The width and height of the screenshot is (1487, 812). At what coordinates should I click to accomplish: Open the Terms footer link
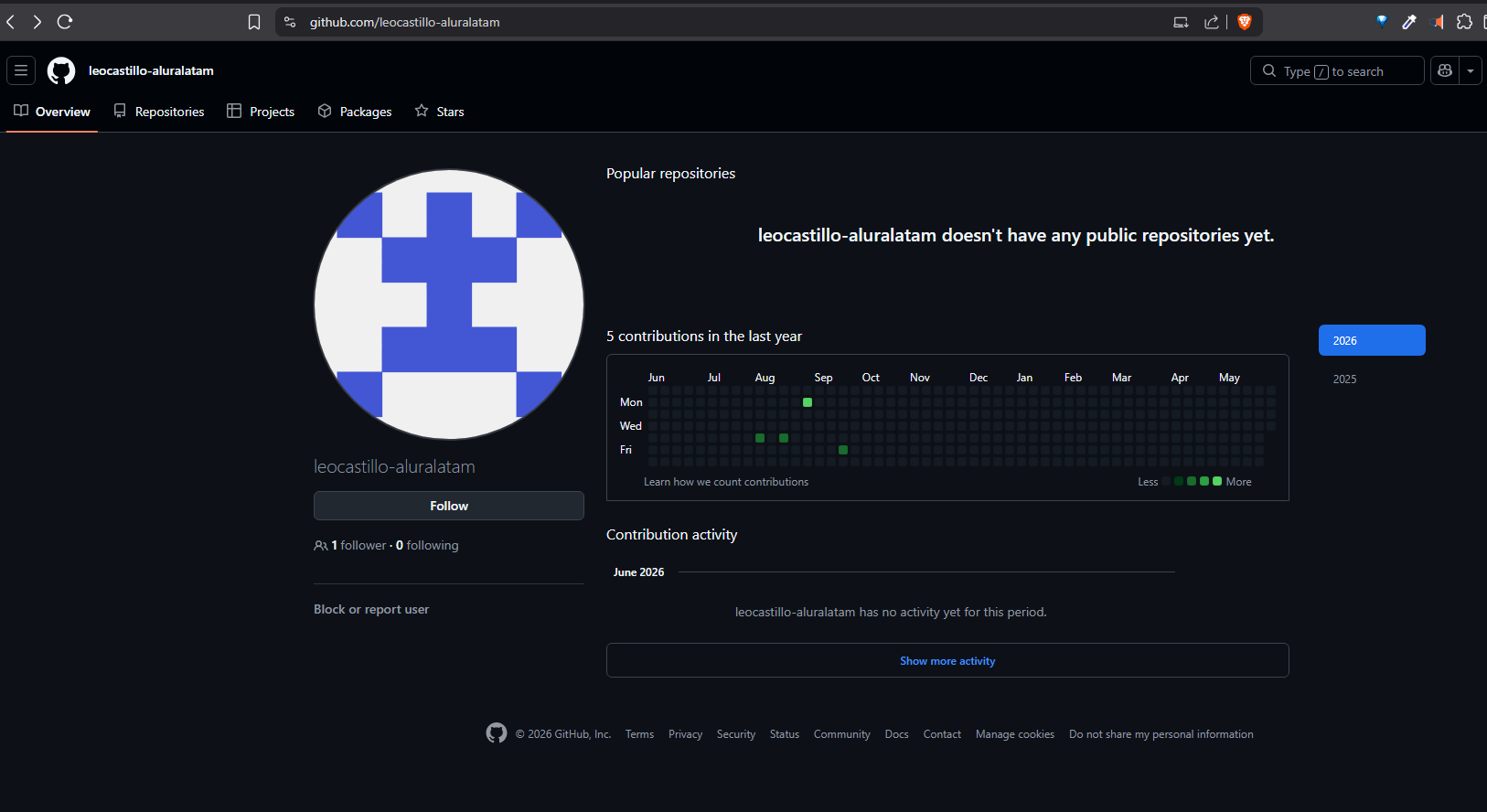pyautogui.click(x=639, y=734)
